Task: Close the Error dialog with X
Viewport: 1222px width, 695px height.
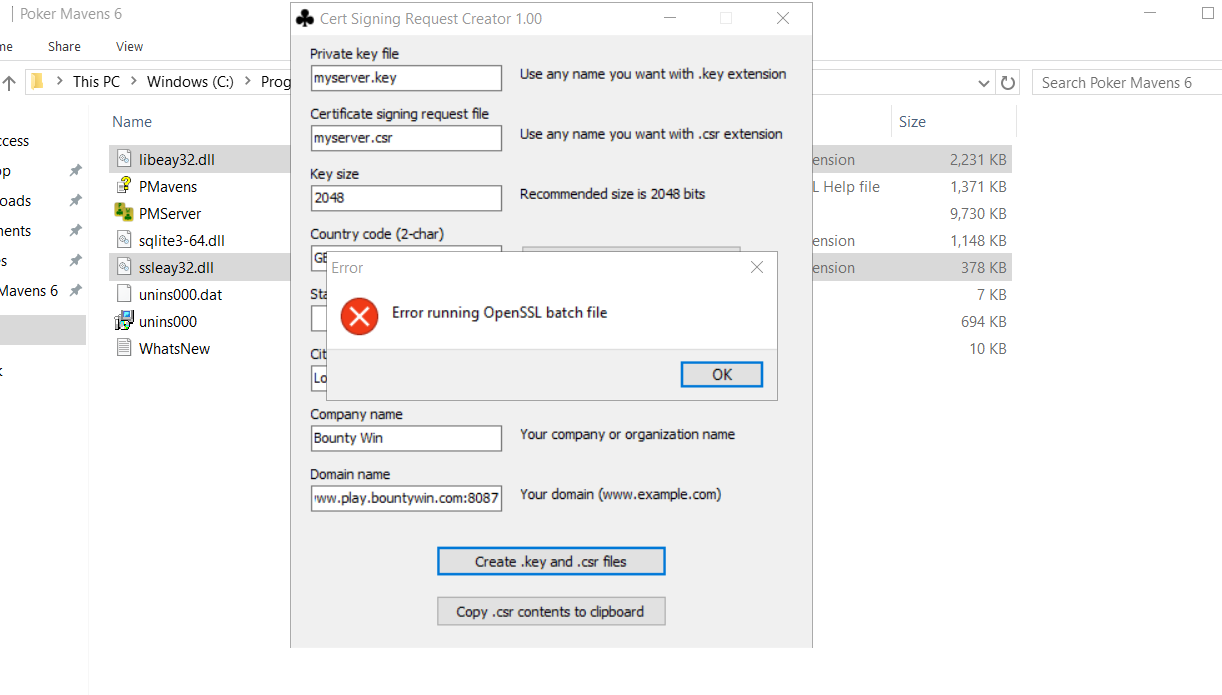Action: tap(757, 267)
